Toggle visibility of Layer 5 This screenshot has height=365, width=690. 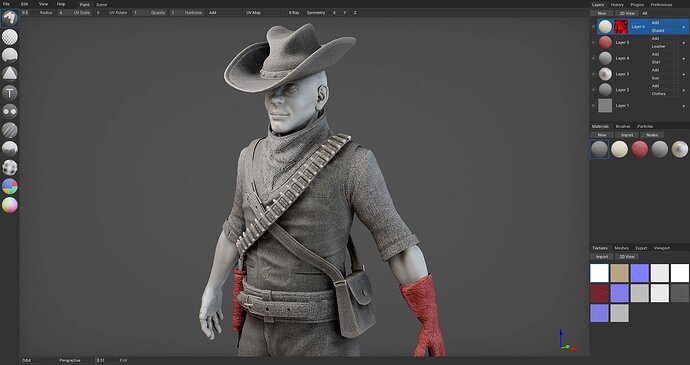593,43
